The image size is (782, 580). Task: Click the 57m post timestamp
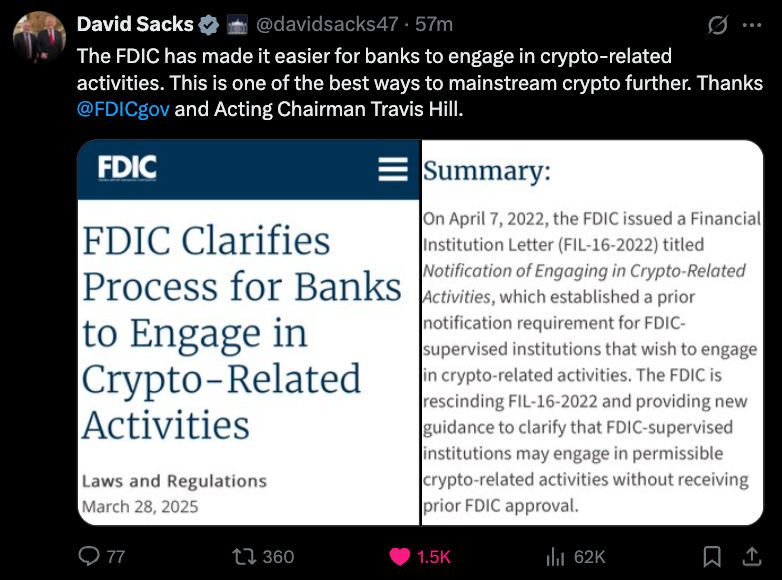pos(434,24)
